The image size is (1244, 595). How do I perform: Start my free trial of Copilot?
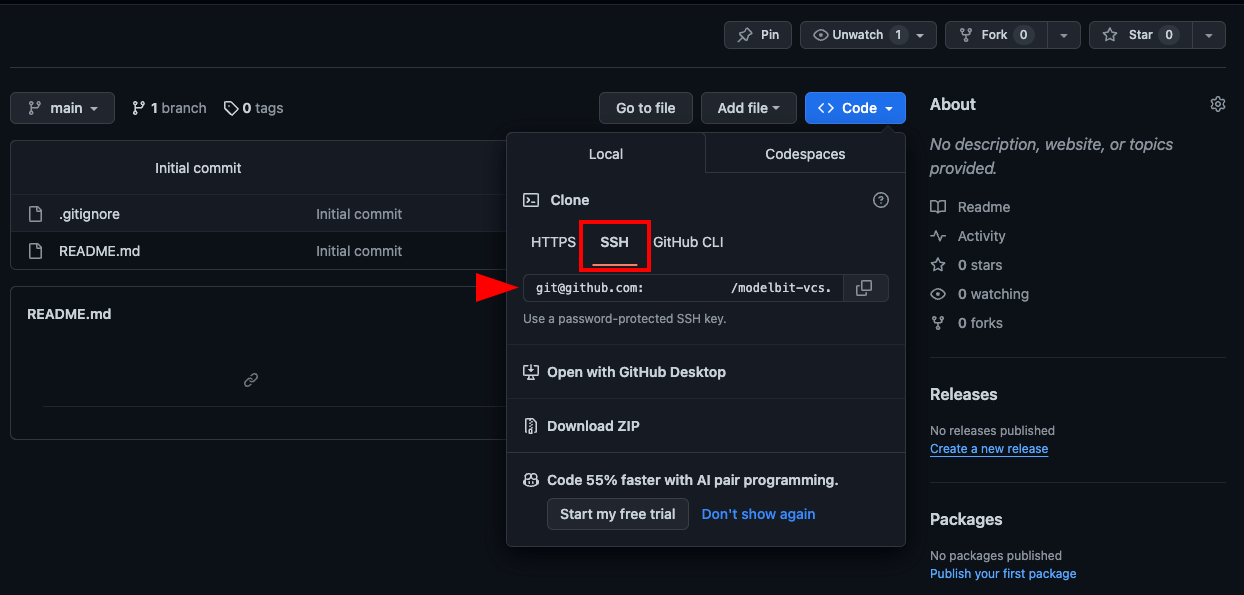coord(618,514)
